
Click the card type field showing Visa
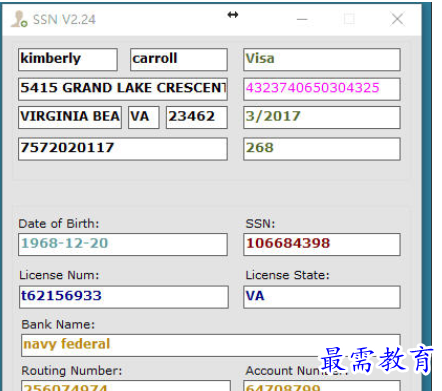click(322, 59)
